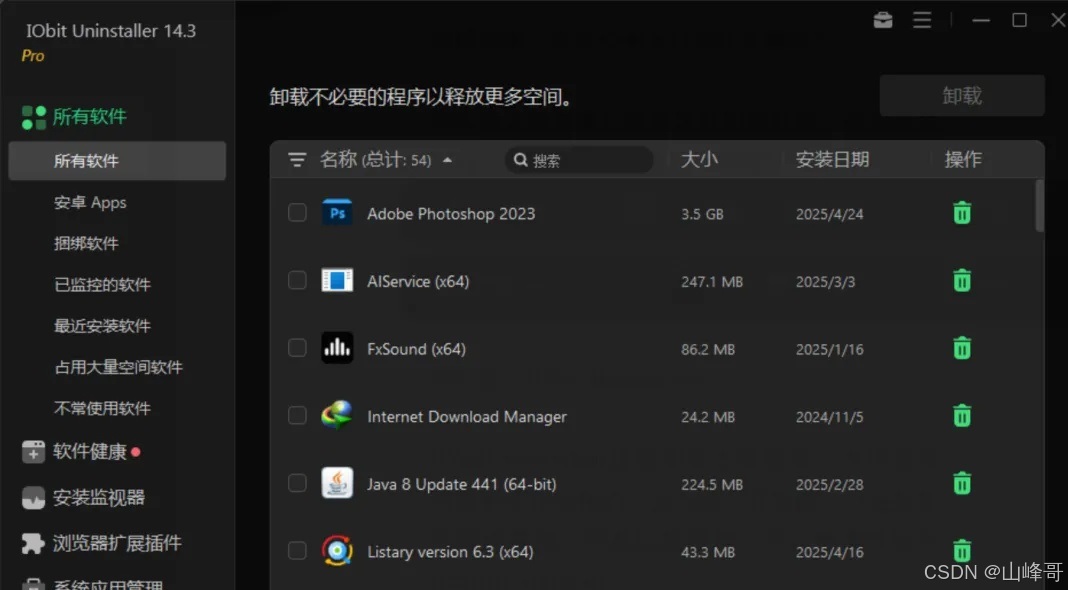This screenshot has height=590, width=1068.
Task: Click the 软件健康 sidebar icon
Action: click(33, 451)
